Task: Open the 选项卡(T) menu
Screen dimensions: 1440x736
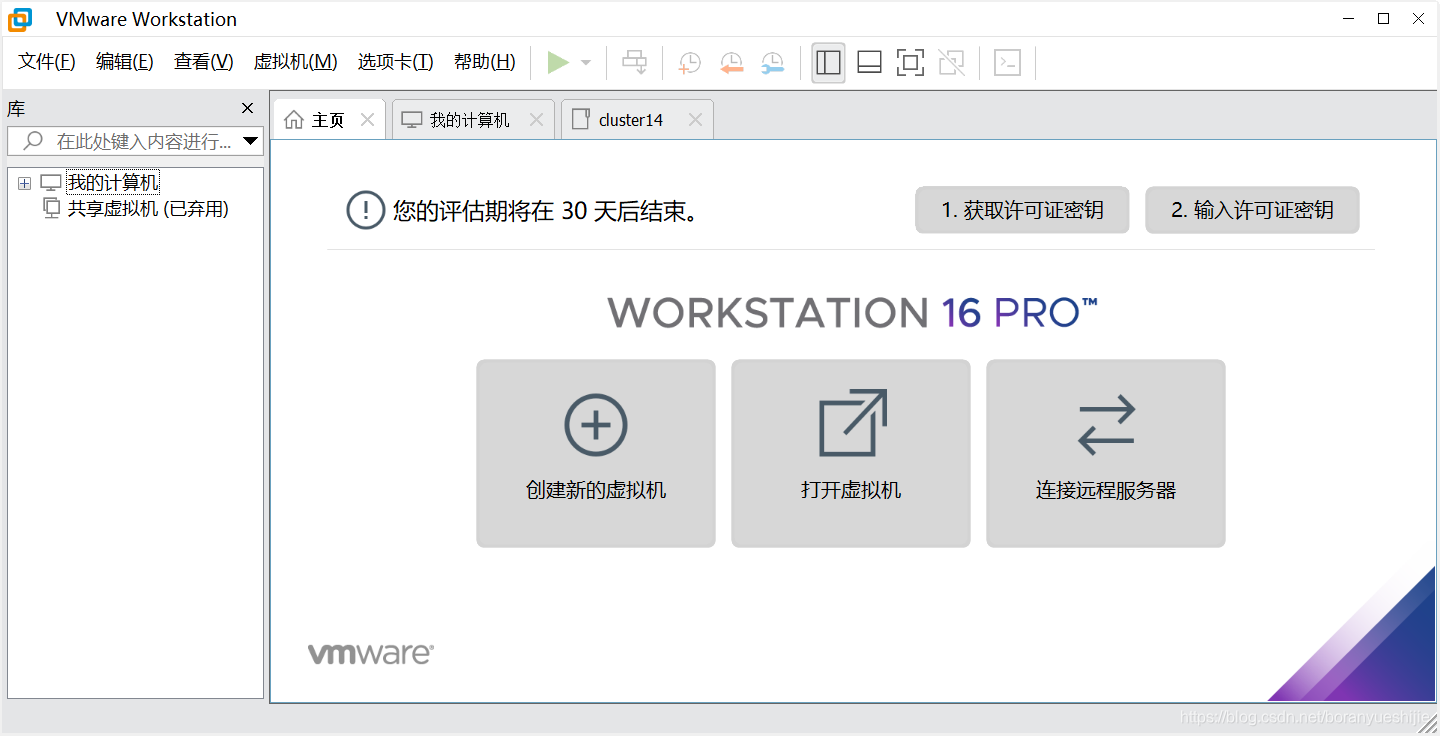Action: point(396,62)
